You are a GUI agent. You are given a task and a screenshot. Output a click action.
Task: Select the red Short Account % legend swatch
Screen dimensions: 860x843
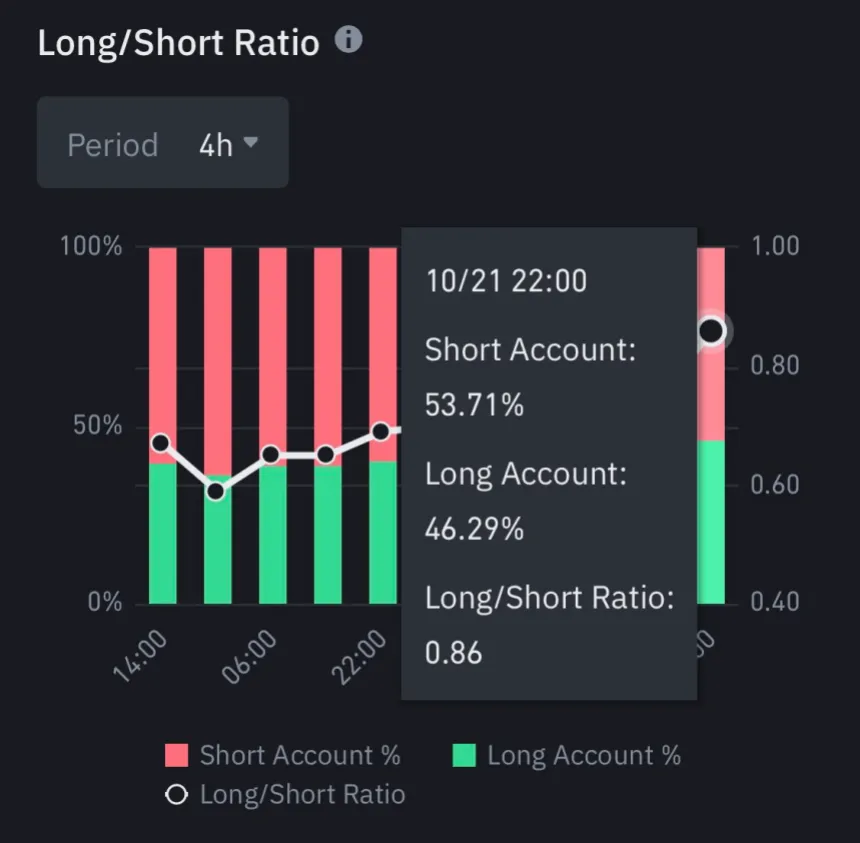(x=176, y=755)
